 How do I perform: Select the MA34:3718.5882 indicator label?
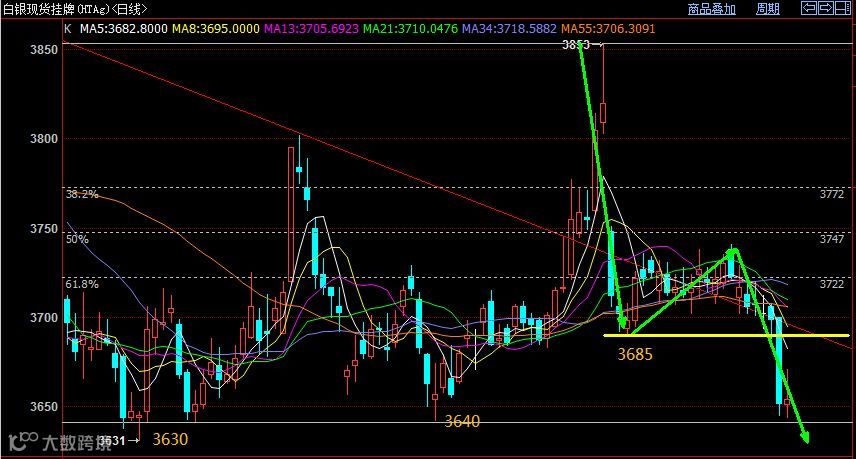[x=509, y=28]
